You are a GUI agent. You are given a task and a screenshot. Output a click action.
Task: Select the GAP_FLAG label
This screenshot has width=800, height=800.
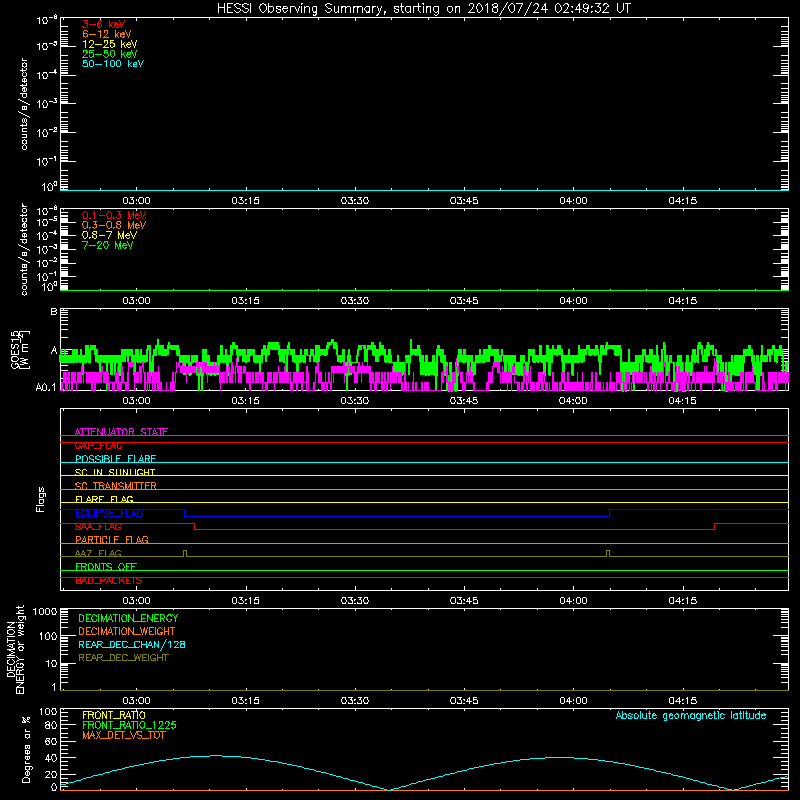click(x=98, y=445)
